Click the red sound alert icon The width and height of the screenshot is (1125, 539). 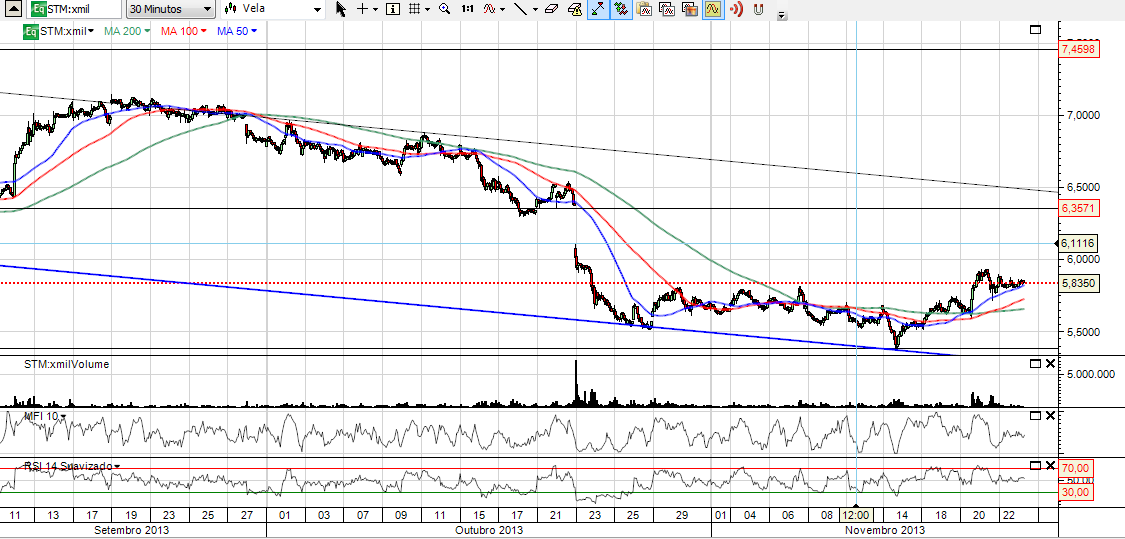[736, 10]
